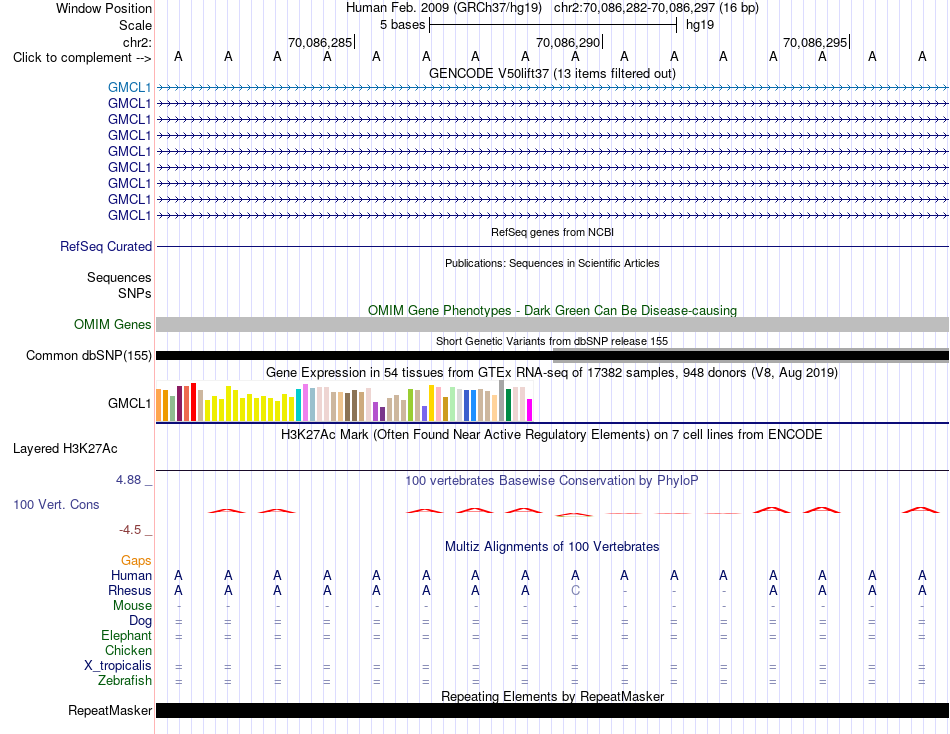Open the GENCODE V50lift37 track title

(x=552, y=73)
